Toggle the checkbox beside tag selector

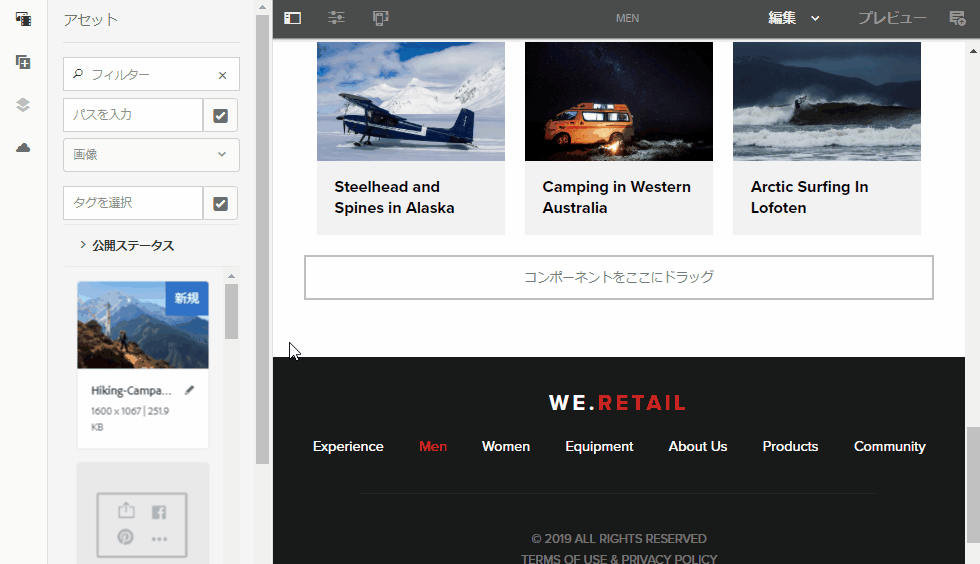(221, 204)
